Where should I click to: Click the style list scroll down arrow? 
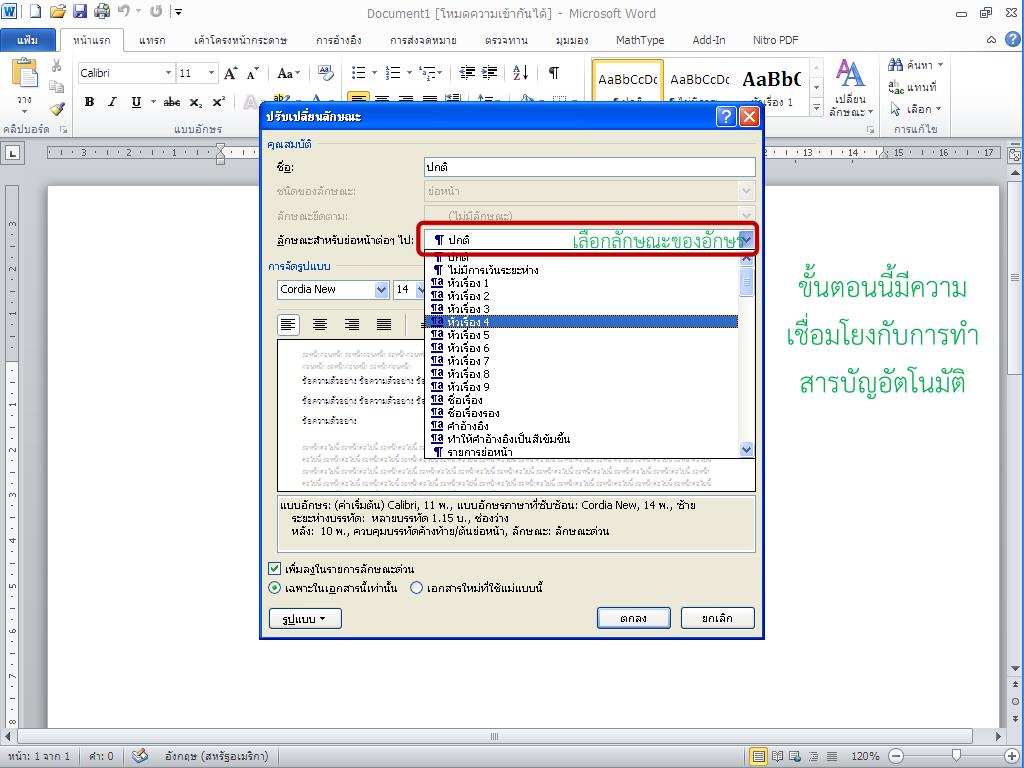point(746,449)
